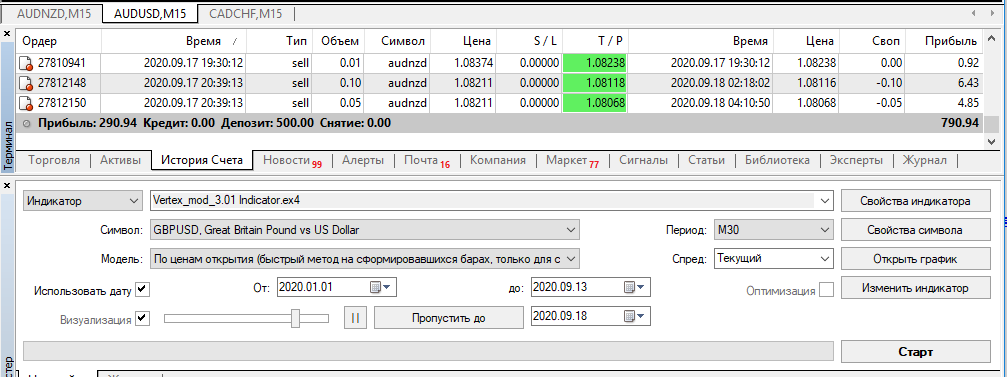Screen dimensions: 1007x377
Task: Expand the Vertex_mod indicator file dropdown
Action: point(825,201)
